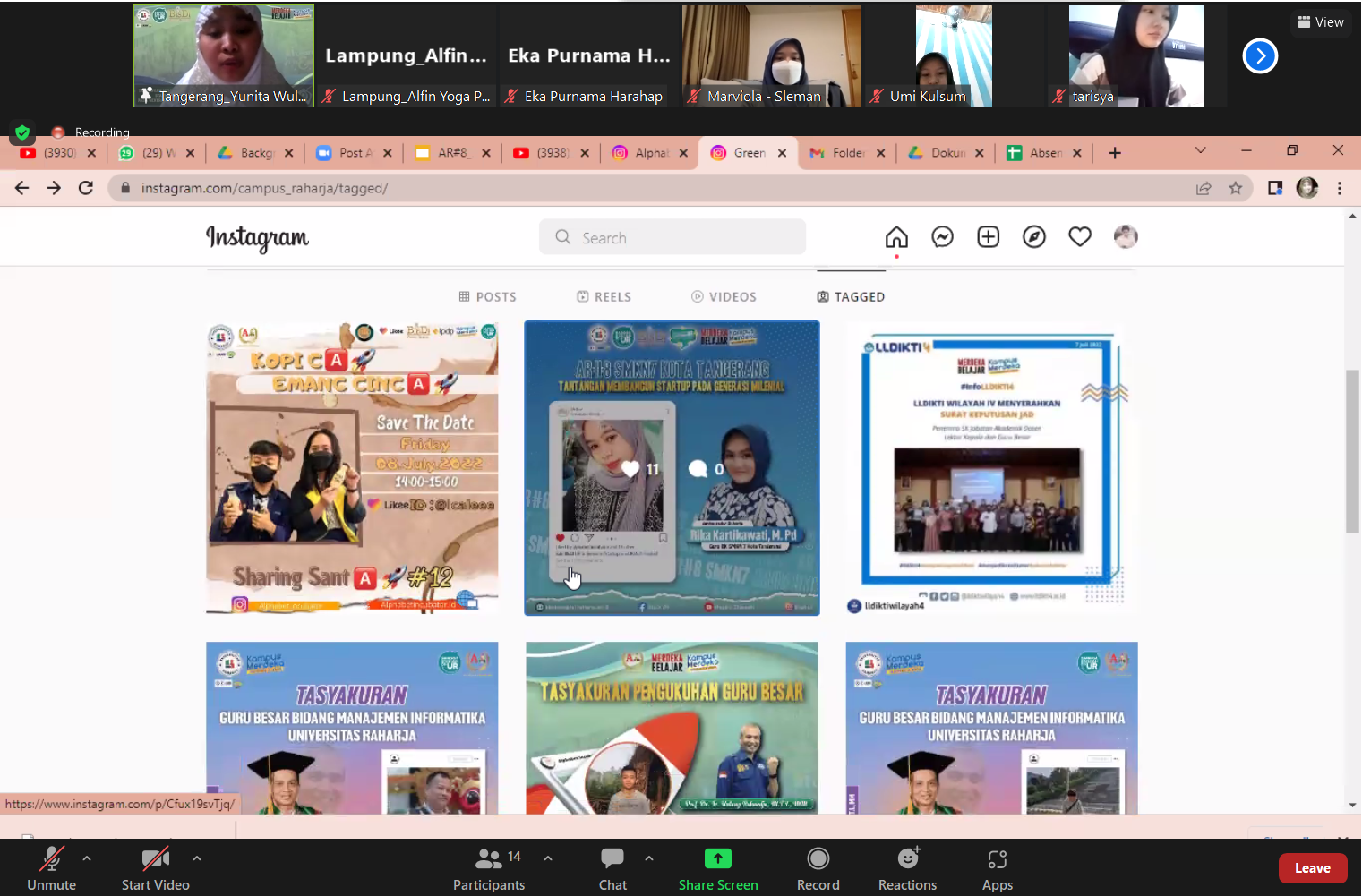
Task: Select Tangerang_Yunita participant video
Action: coord(224,55)
